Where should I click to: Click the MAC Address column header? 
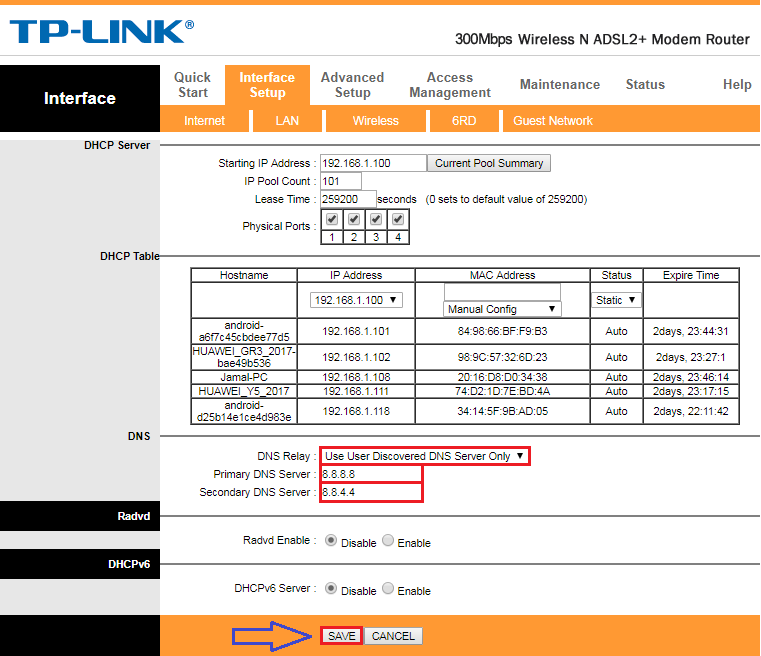tap(502, 275)
